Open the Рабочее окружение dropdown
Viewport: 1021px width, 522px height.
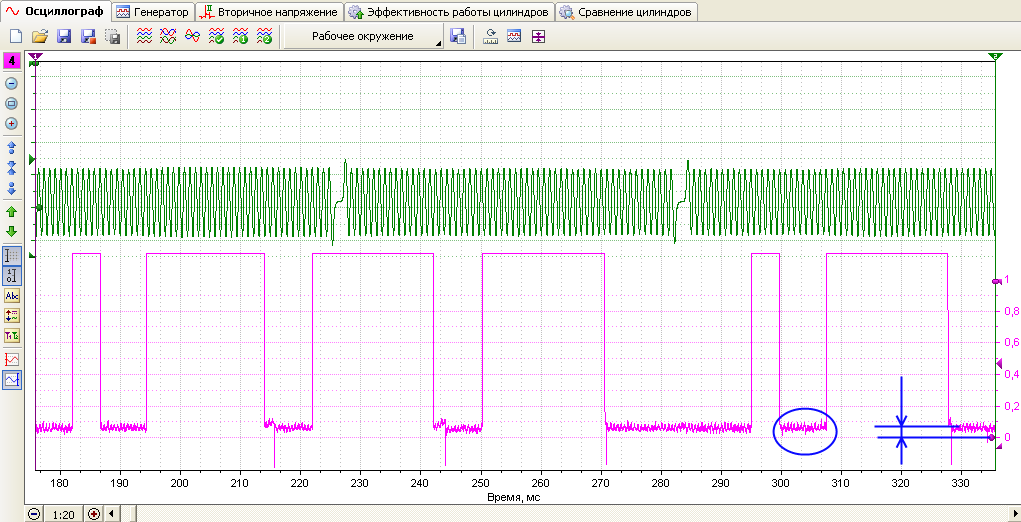coord(363,36)
